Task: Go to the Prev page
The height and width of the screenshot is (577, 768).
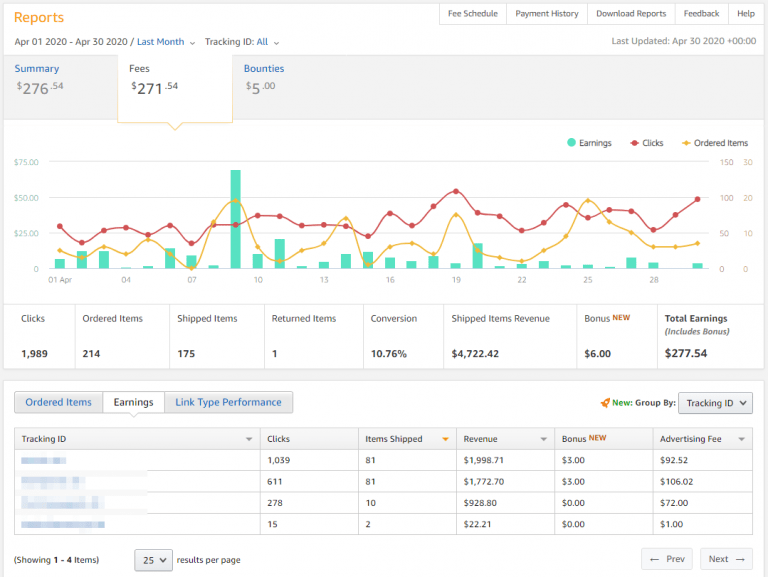Action: point(667,559)
